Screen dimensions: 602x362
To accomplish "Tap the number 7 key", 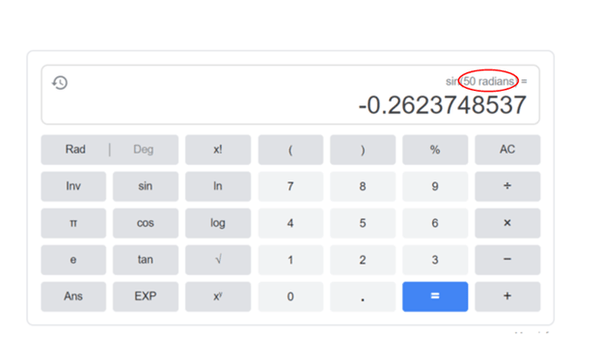I will [290, 186].
